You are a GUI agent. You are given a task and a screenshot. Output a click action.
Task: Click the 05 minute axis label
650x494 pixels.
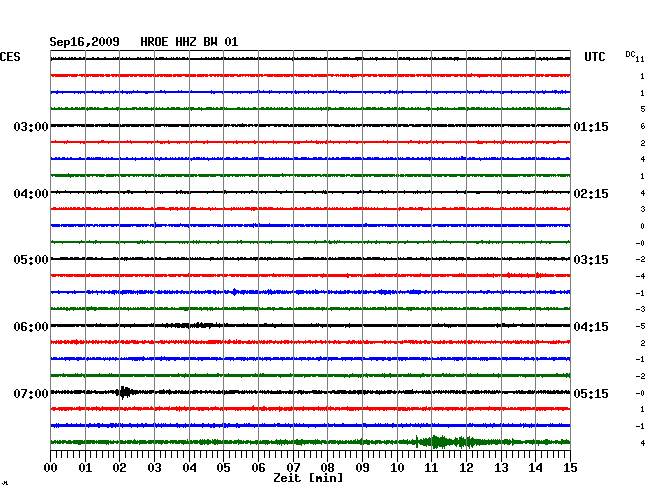(223, 468)
